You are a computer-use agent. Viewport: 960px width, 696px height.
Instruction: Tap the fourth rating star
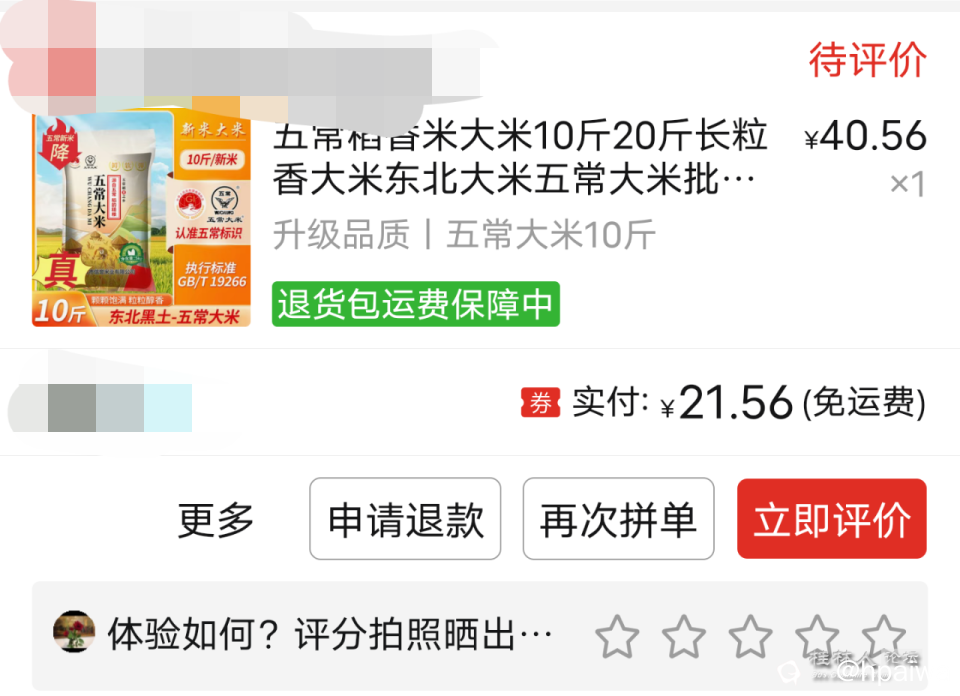(817, 636)
